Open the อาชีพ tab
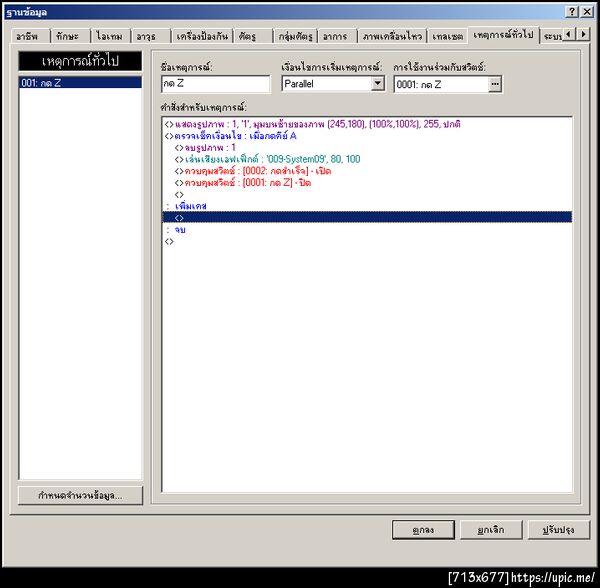The width and height of the screenshot is (600, 588). click(30, 36)
